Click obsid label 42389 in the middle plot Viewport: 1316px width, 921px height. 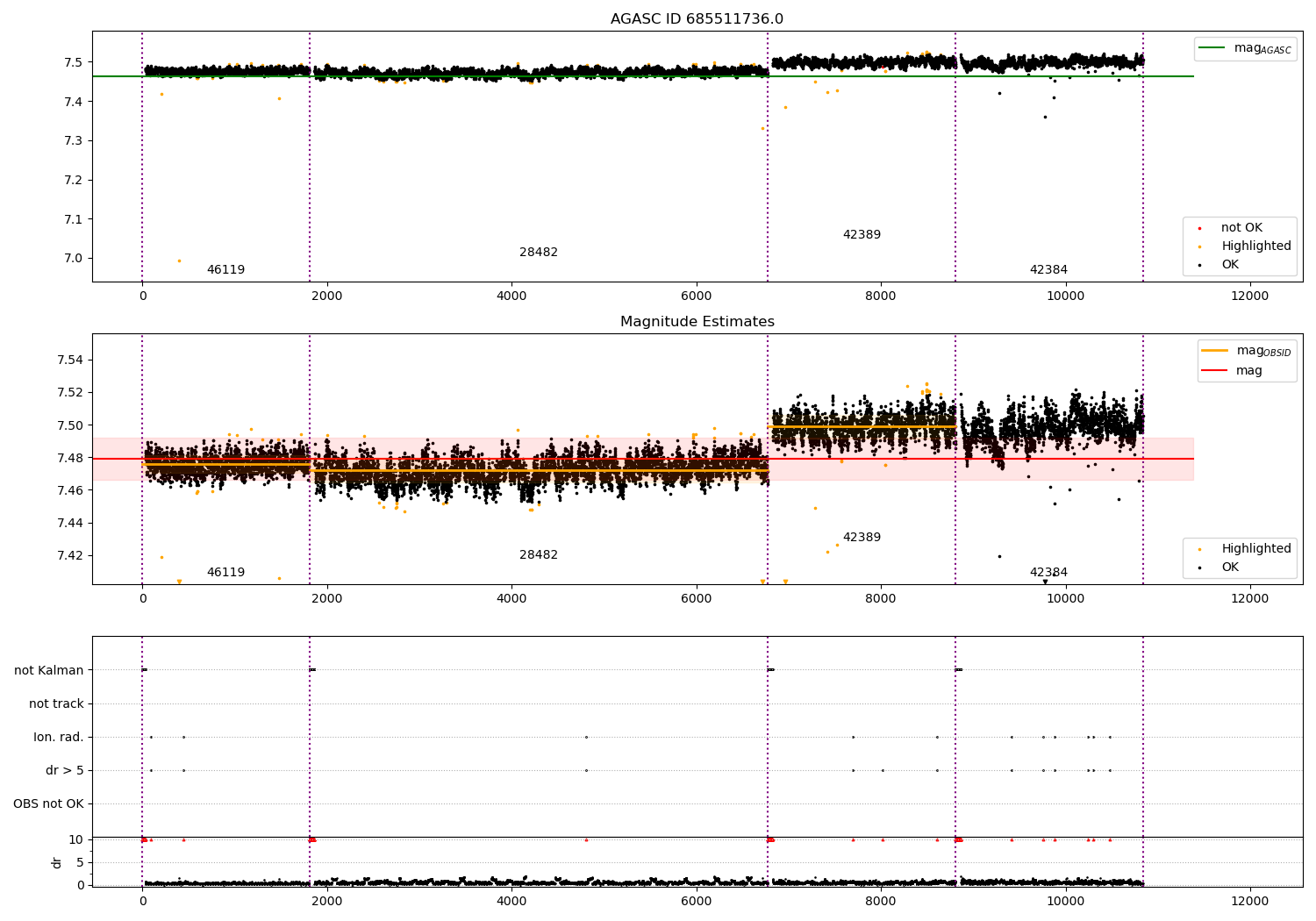(x=862, y=538)
